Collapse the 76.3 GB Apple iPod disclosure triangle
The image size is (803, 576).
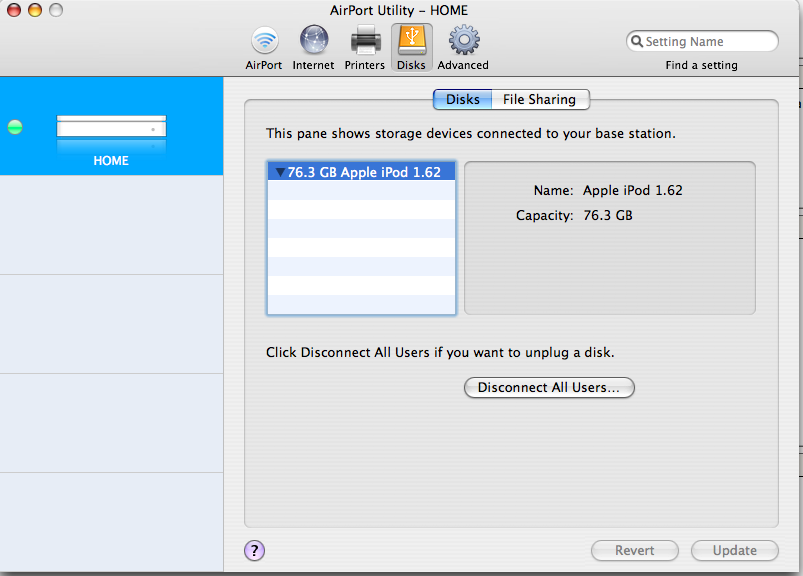280,172
